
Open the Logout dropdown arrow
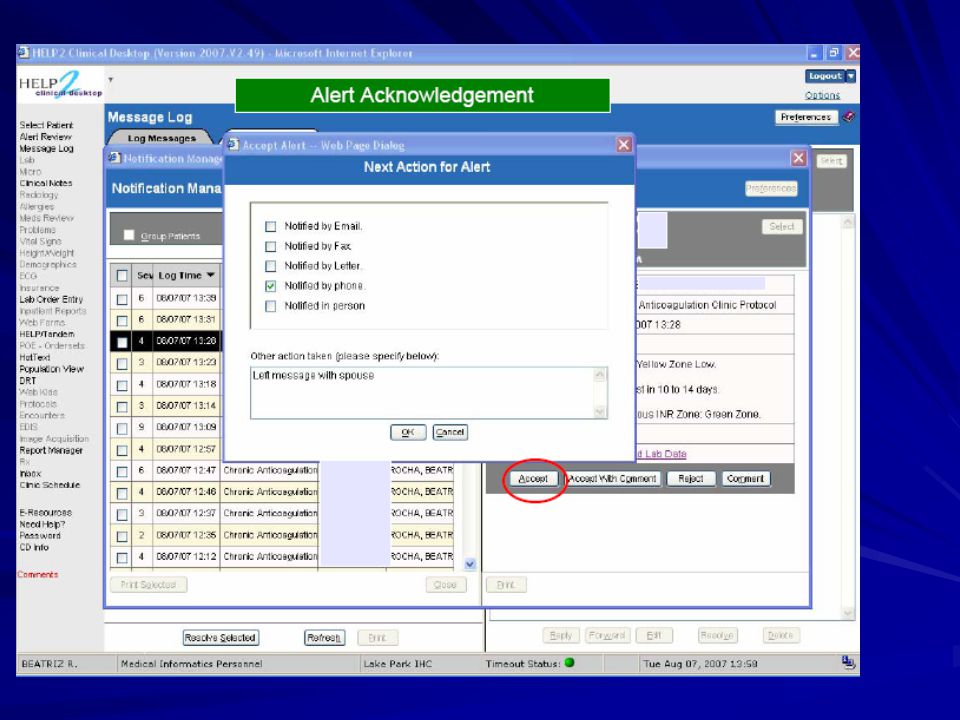pos(850,76)
